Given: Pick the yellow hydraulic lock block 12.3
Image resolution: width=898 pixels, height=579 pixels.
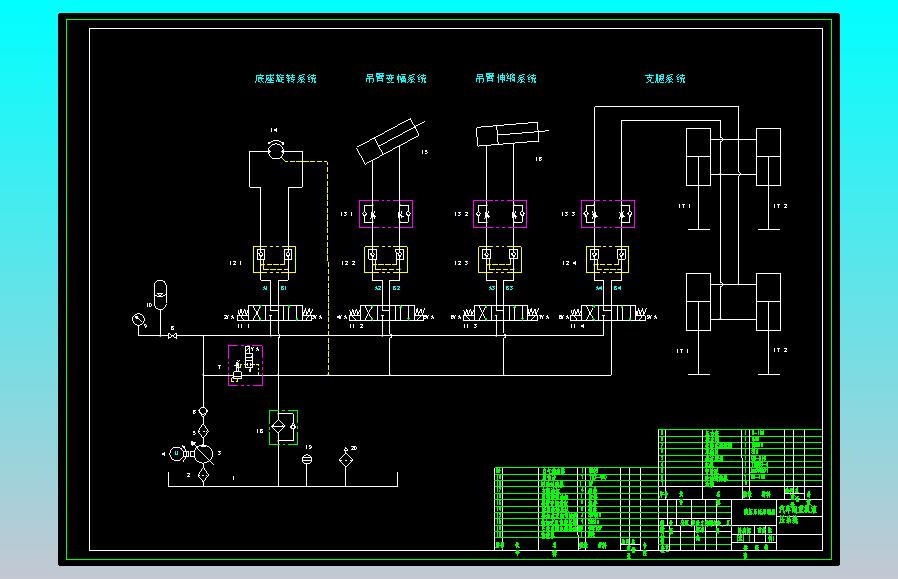Looking at the screenshot, I should tap(500, 259).
